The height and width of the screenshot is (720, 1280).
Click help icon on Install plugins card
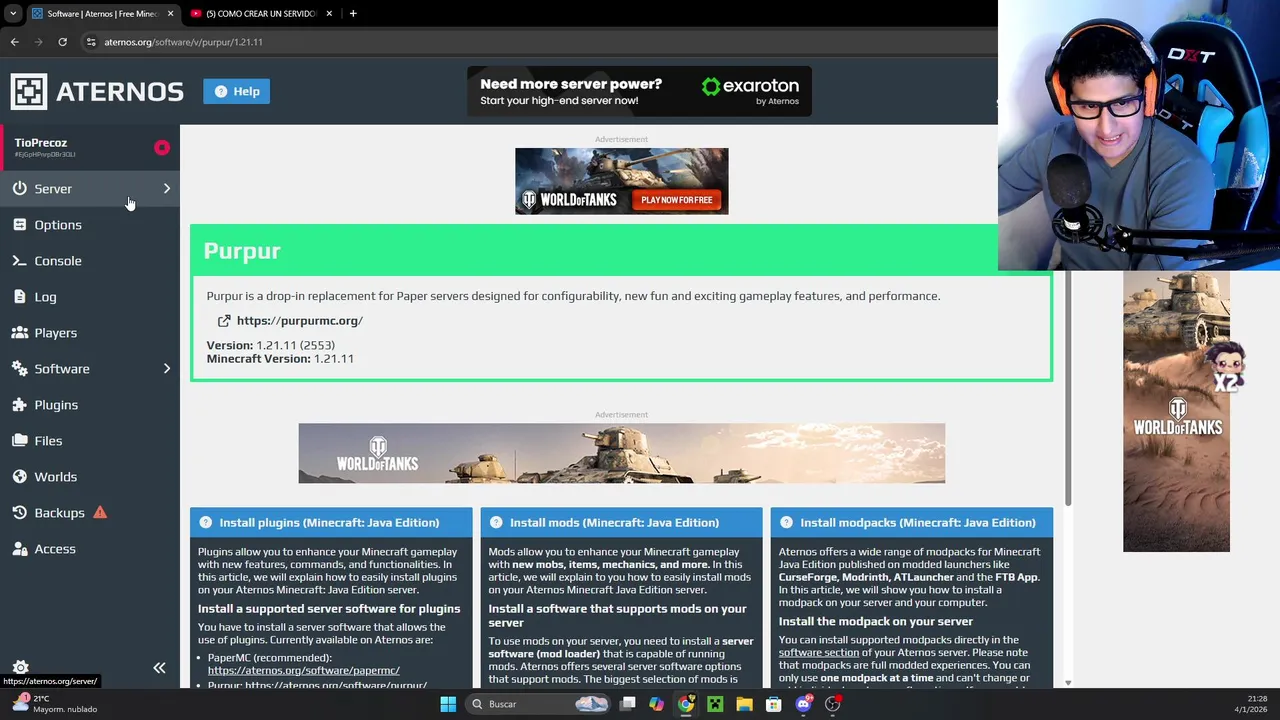(205, 522)
